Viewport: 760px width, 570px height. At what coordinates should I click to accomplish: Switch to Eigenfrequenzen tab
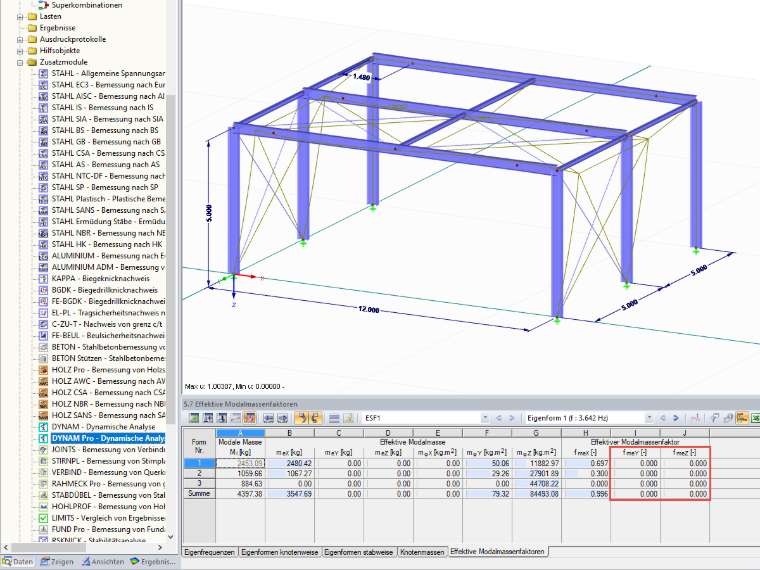click(x=209, y=552)
